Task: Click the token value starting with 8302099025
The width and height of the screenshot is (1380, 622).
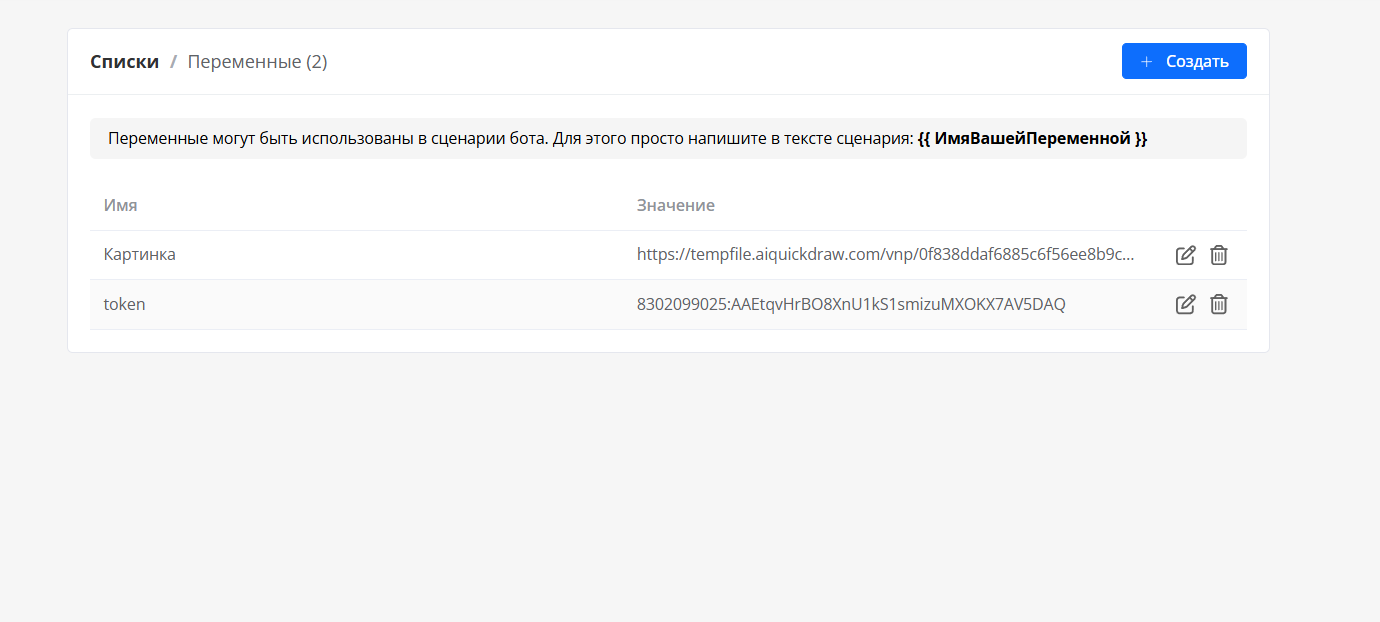Action: [x=850, y=304]
